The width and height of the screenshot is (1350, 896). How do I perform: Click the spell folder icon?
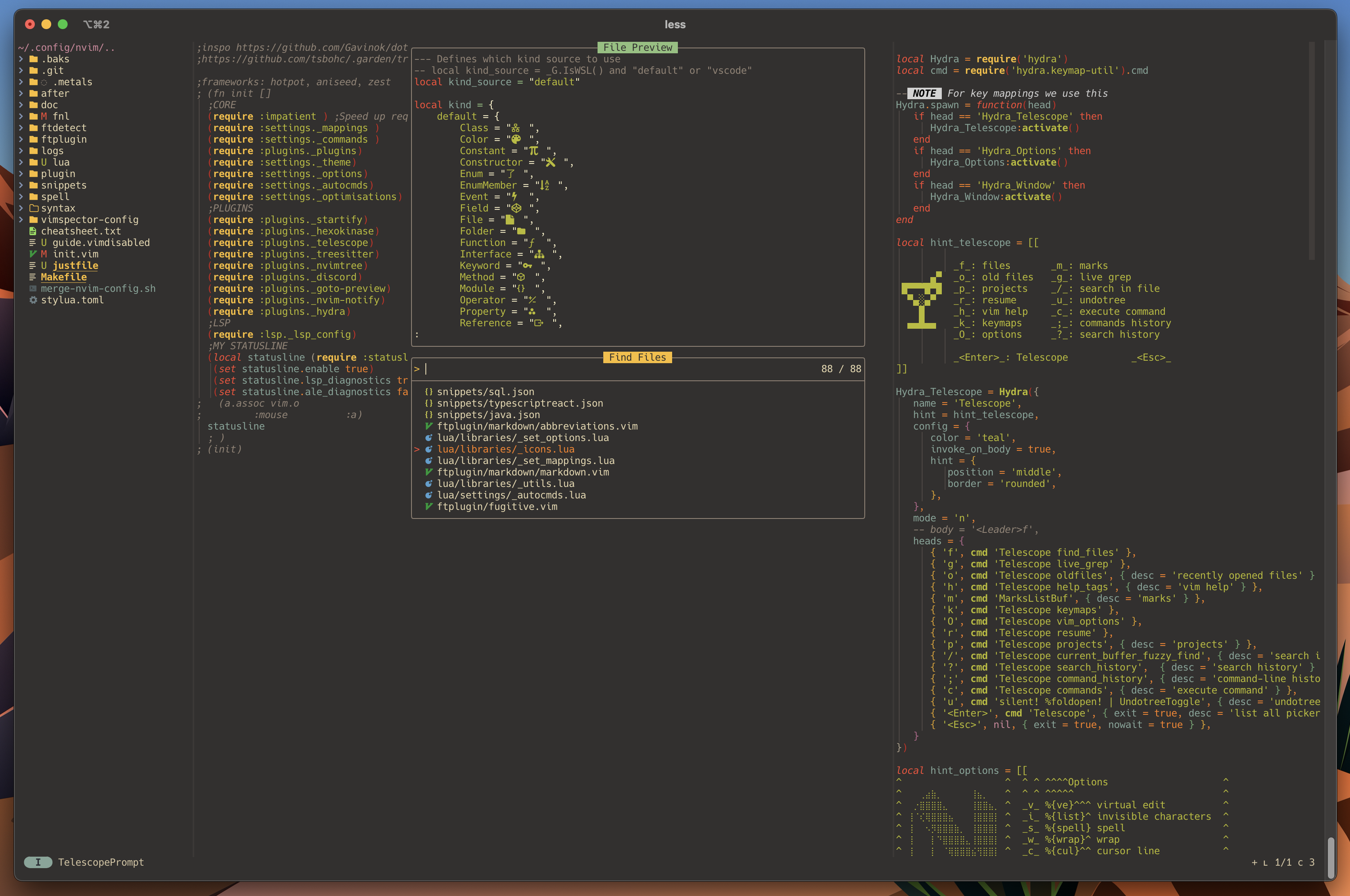click(x=33, y=197)
